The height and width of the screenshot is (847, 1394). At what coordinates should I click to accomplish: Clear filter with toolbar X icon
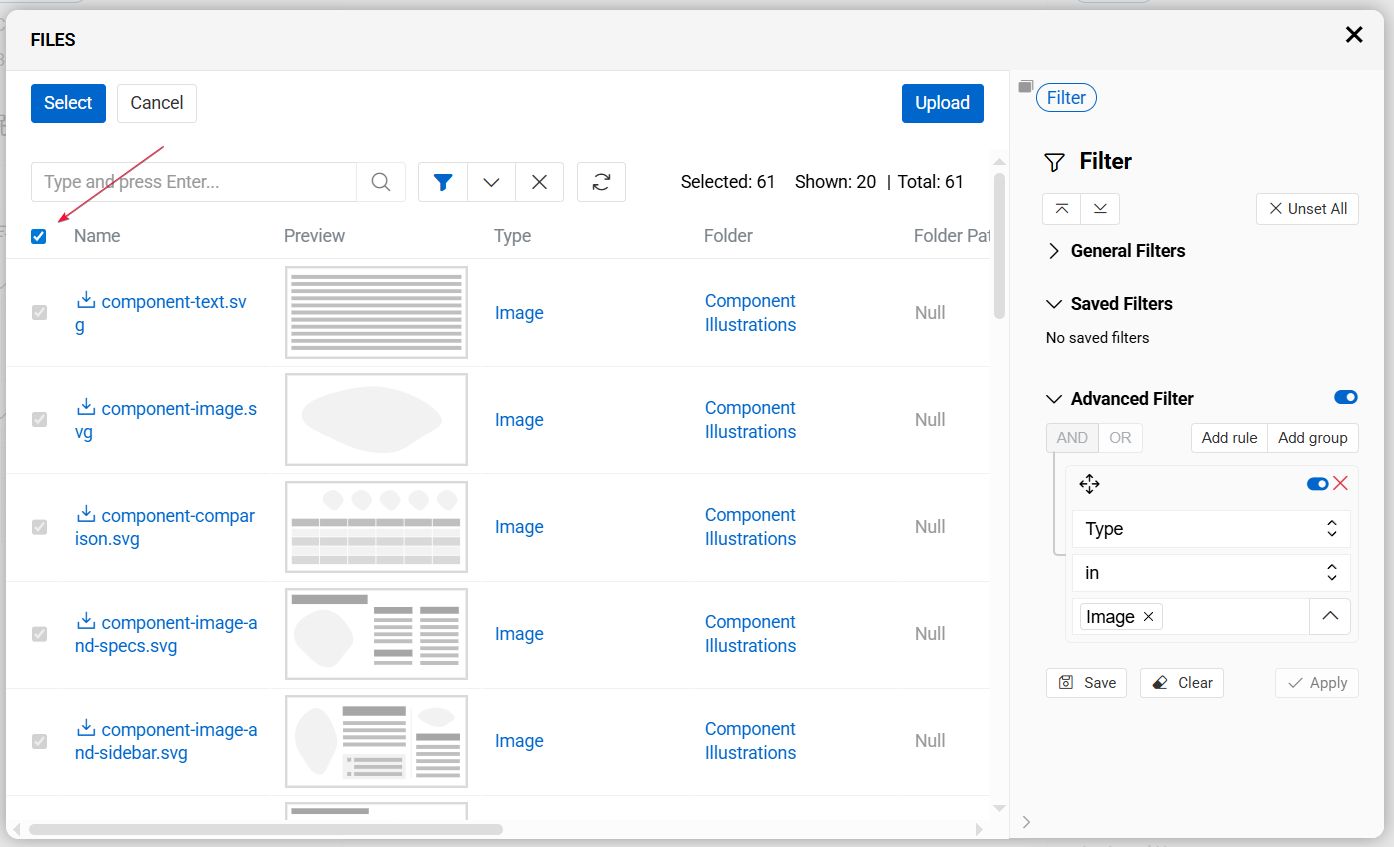[539, 182]
